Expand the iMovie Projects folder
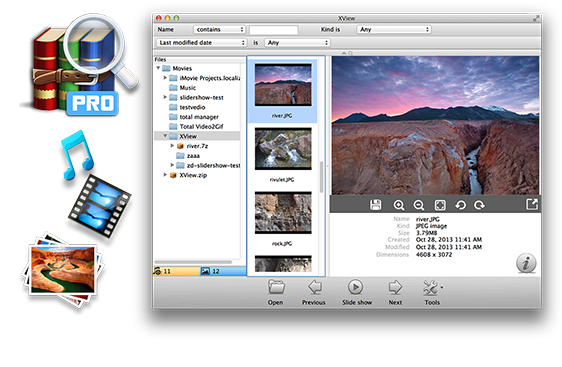The width and height of the screenshot is (562, 367). click(165, 77)
